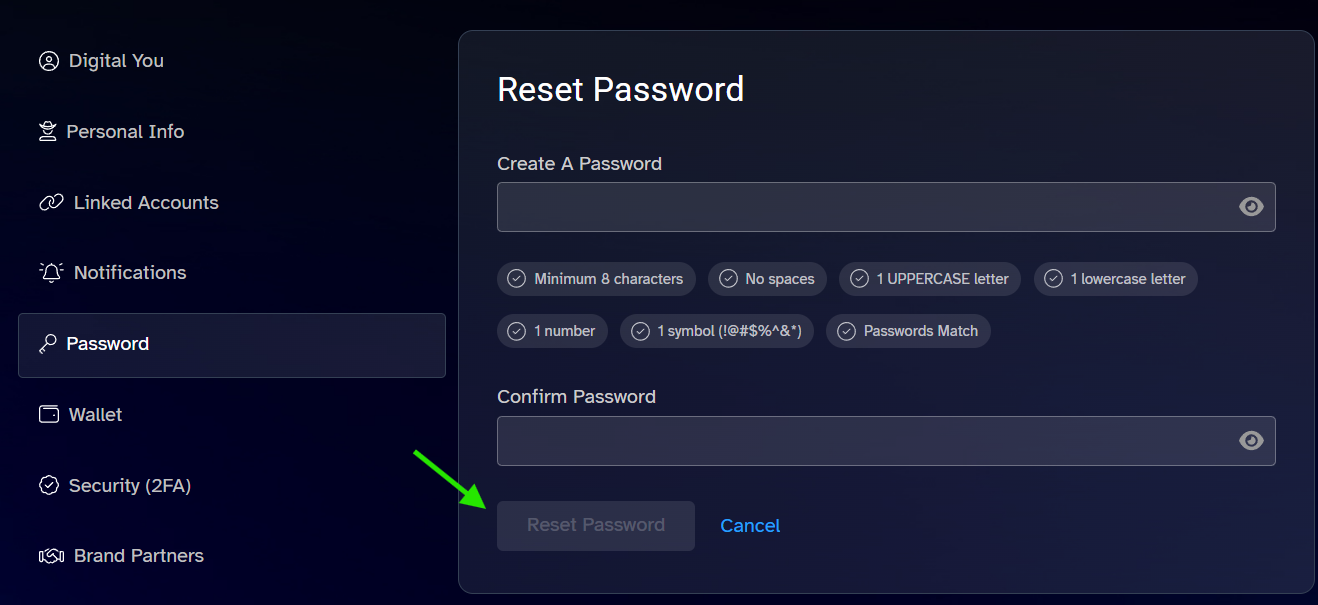
Task: Click the Security (2FA) shield icon
Action: pos(49,486)
